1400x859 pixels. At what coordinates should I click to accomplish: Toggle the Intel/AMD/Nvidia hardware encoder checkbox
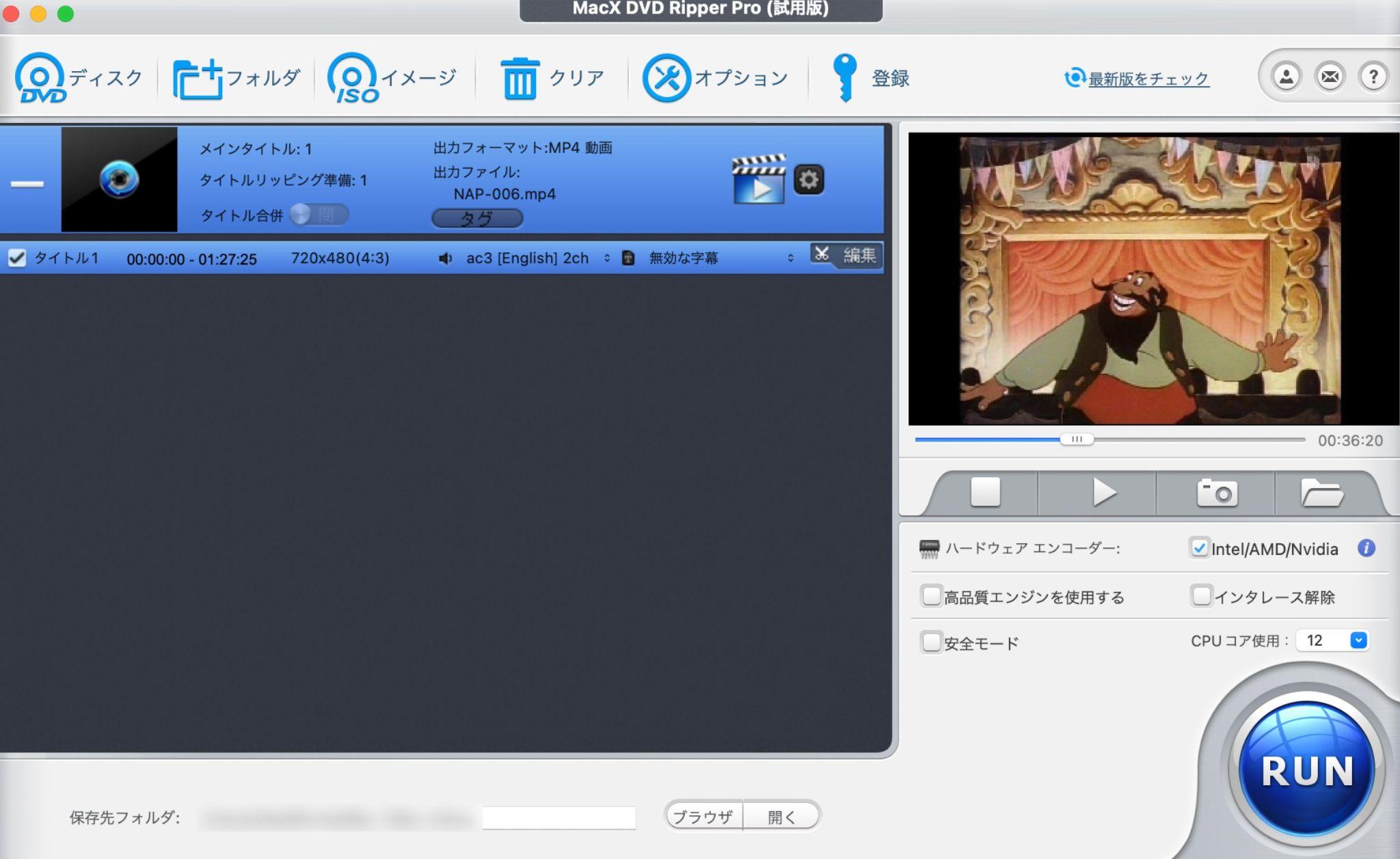coord(1199,548)
